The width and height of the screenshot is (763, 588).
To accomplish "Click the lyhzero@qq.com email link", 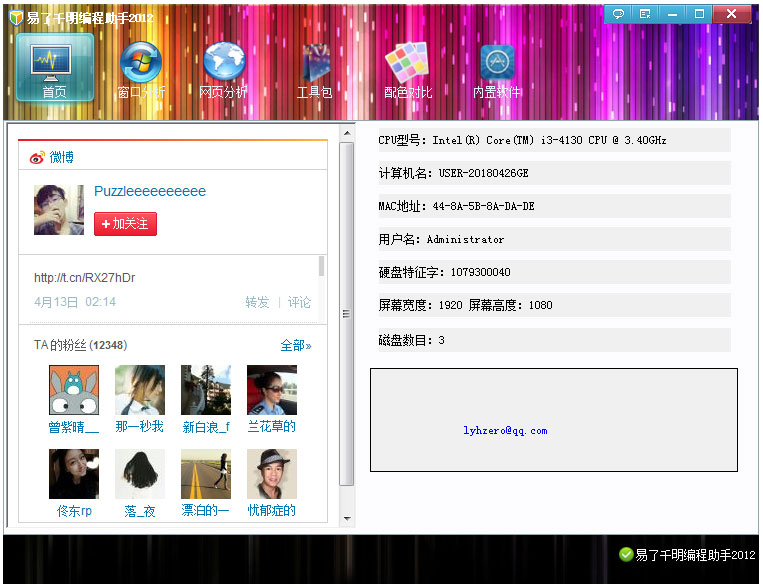I will click(x=505, y=430).
